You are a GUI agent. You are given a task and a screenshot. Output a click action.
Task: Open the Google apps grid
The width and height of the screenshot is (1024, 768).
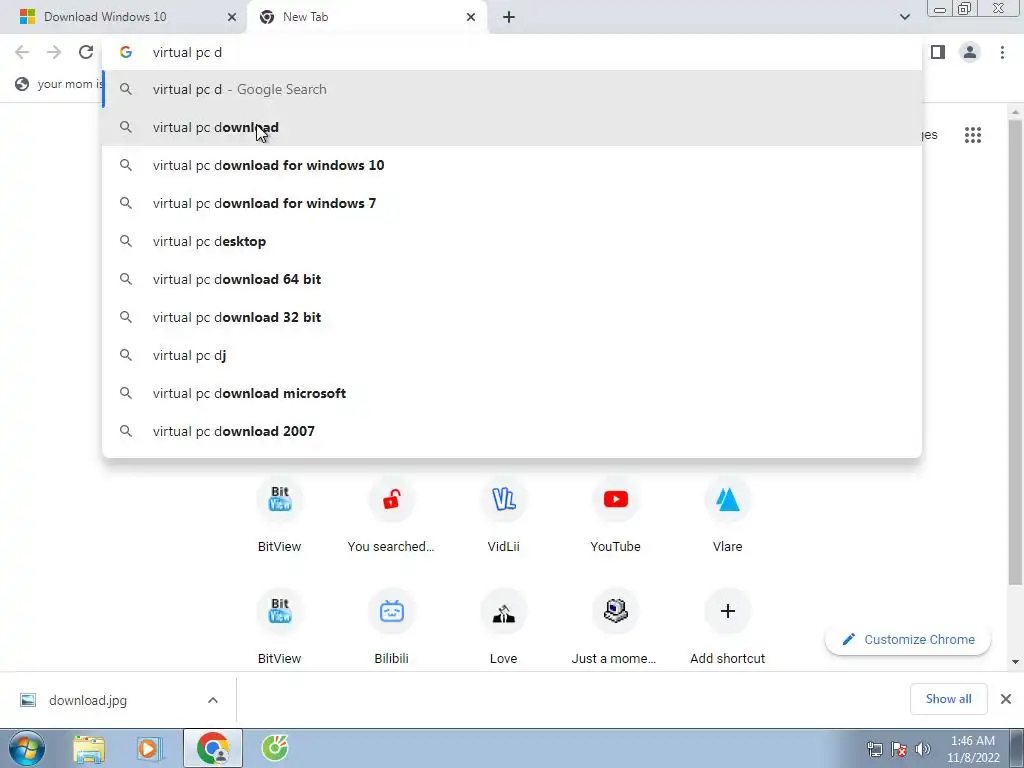click(x=972, y=135)
